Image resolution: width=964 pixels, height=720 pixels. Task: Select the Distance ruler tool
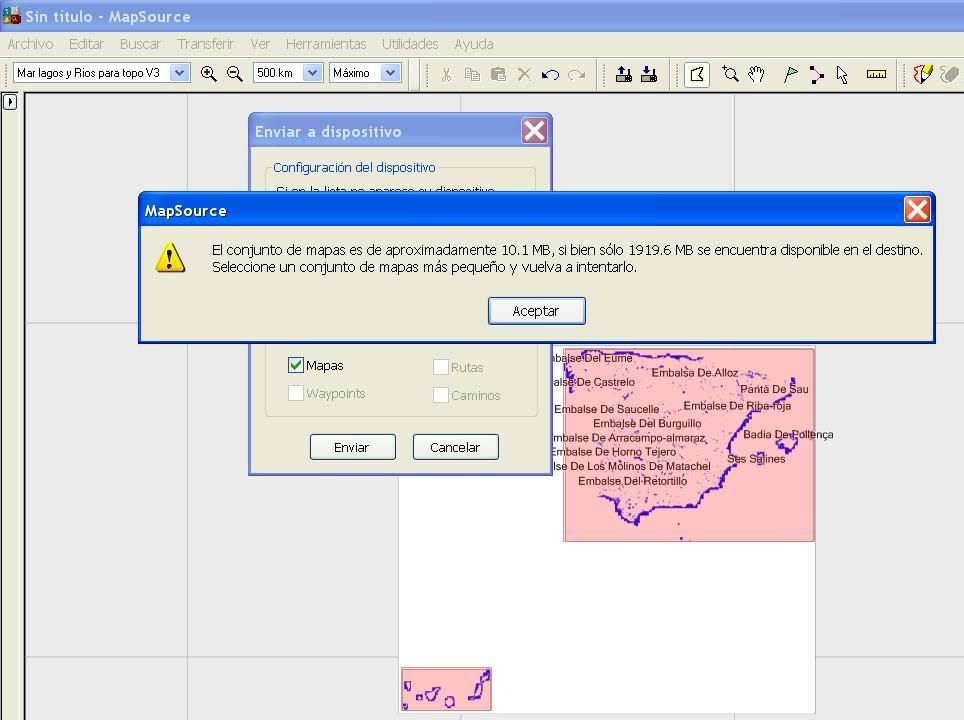(876, 74)
